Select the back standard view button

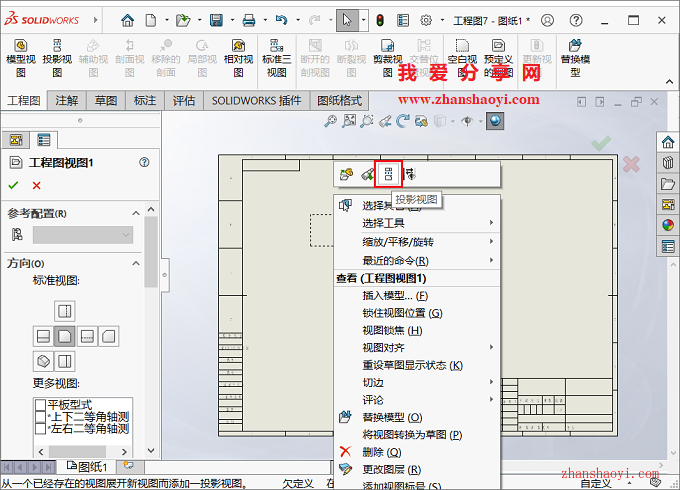[x=108, y=336]
